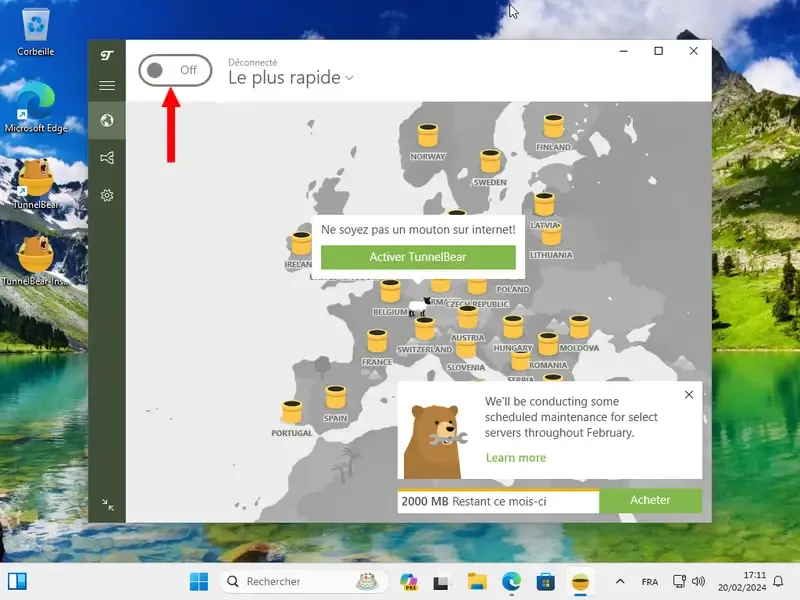Open the TunnelBear-Installer desktop file
Screen dimensions: 800x600
[36, 260]
